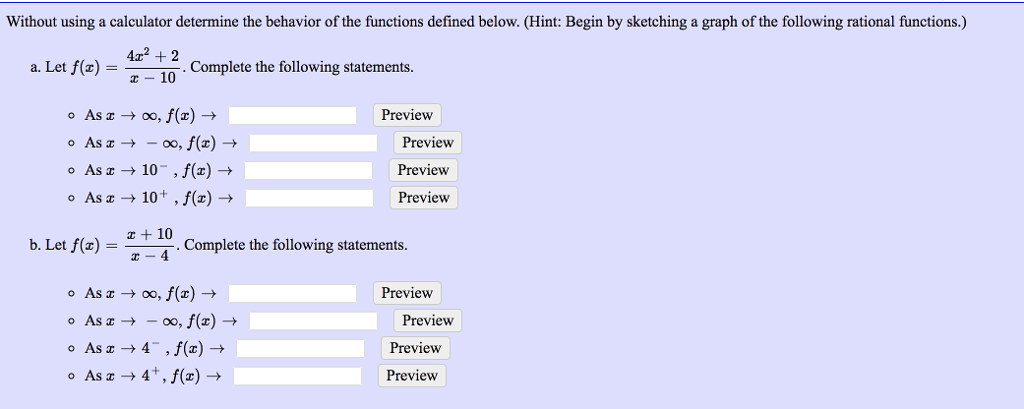The image size is (1024, 409).
Task: Focus the x→10⁺ answer box
Action: tap(309, 198)
